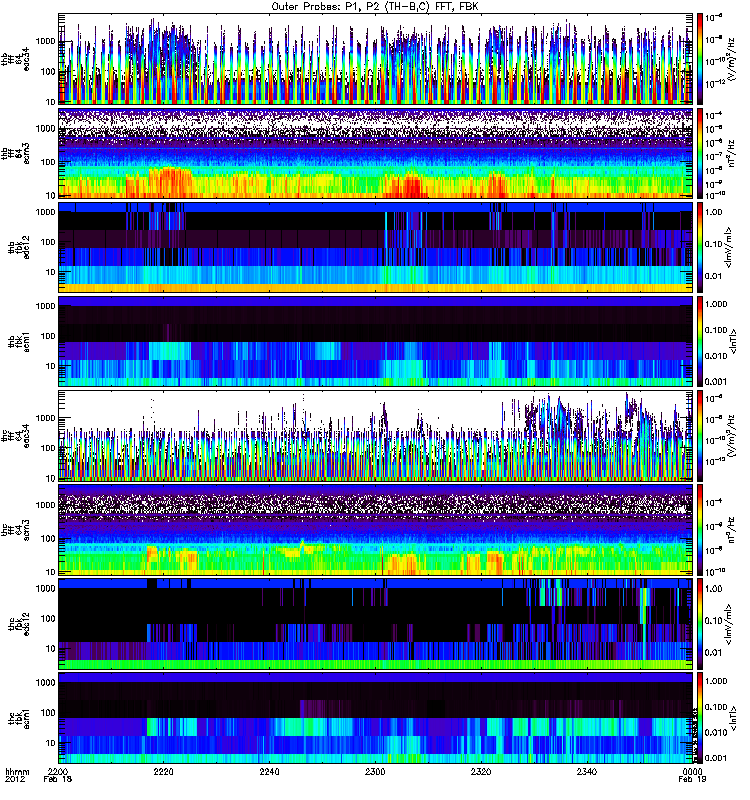750x800 pixels.
Task: Select the thb edc34 FFT spectrogram panel
Action: pyautogui.click(x=375, y=59)
